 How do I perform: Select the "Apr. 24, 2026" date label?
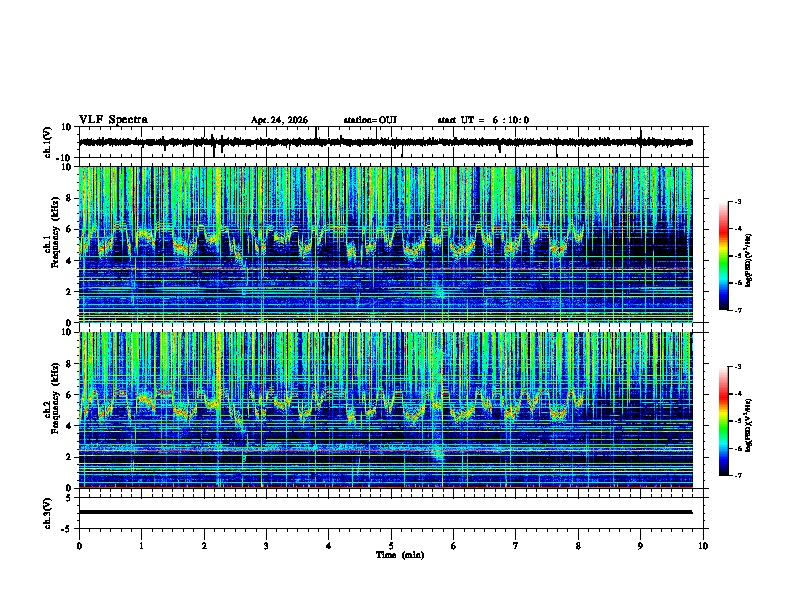click(x=279, y=120)
